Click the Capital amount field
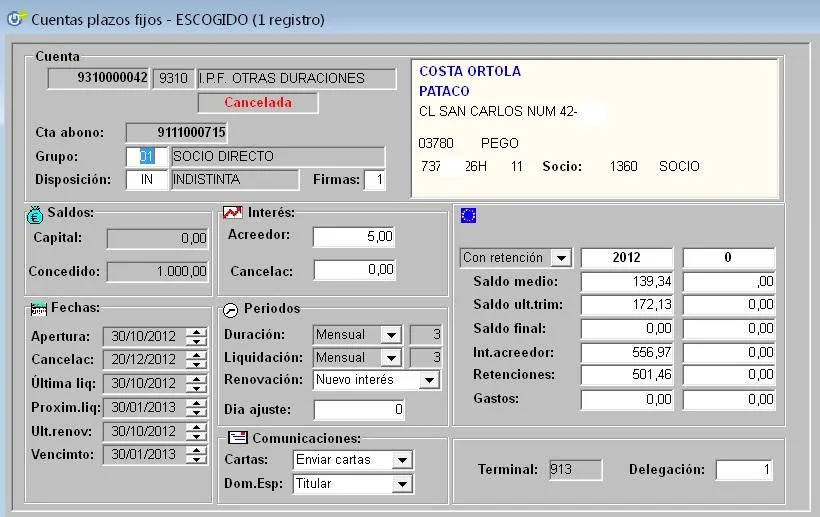This screenshot has width=820, height=517. click(x=158, y=238)
